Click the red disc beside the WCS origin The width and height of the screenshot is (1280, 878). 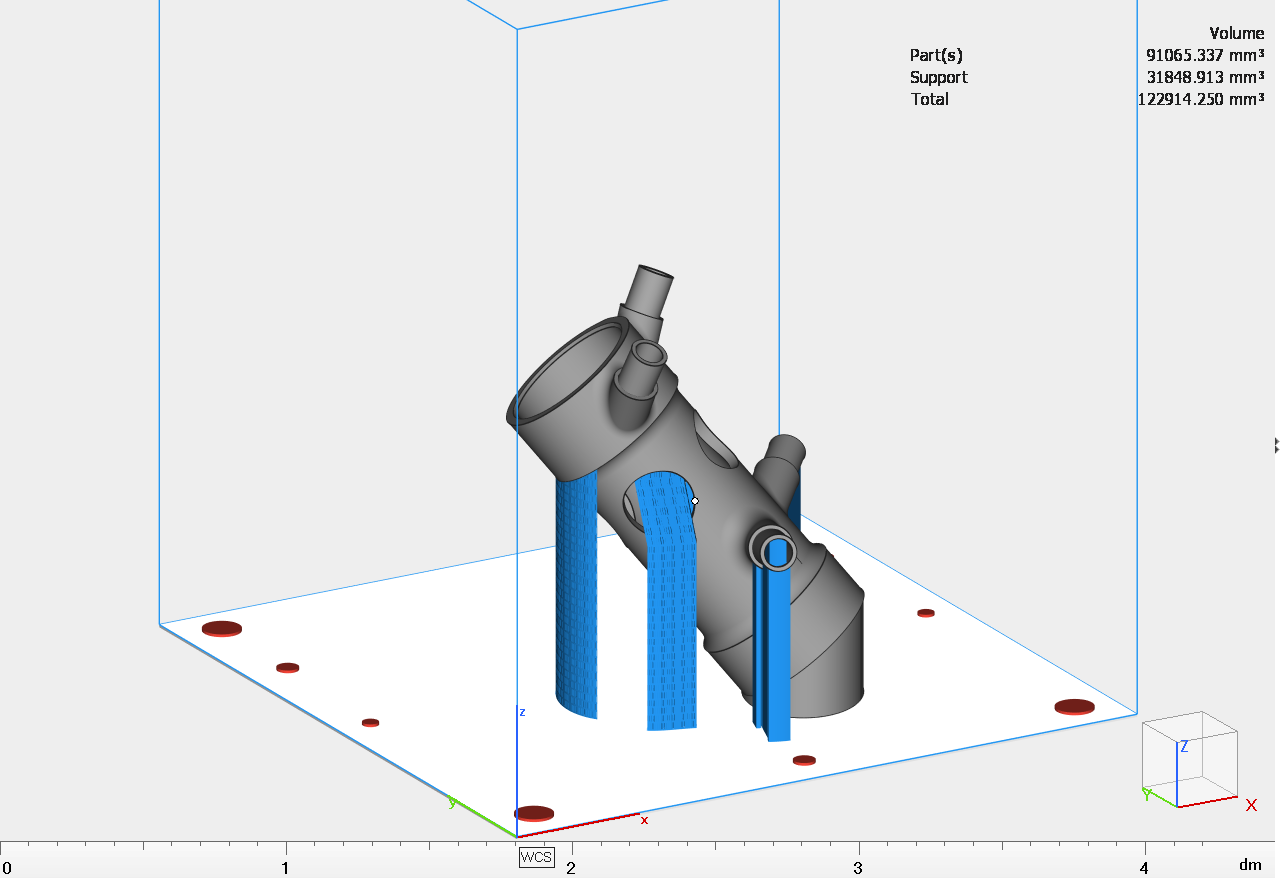point(535,813)
